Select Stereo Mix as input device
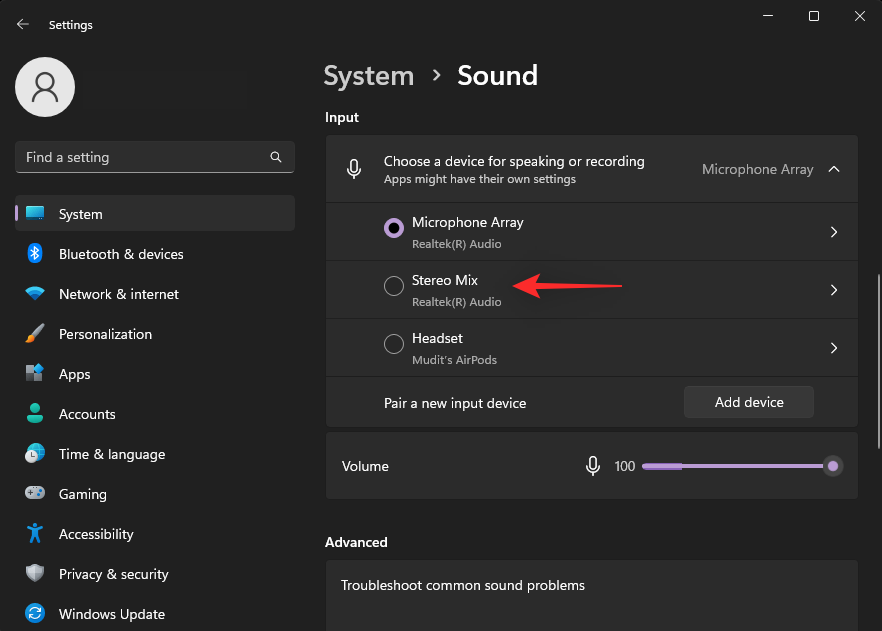Image resolution: width=882 pixels, height=631 pixels. [x=394, y=287]
